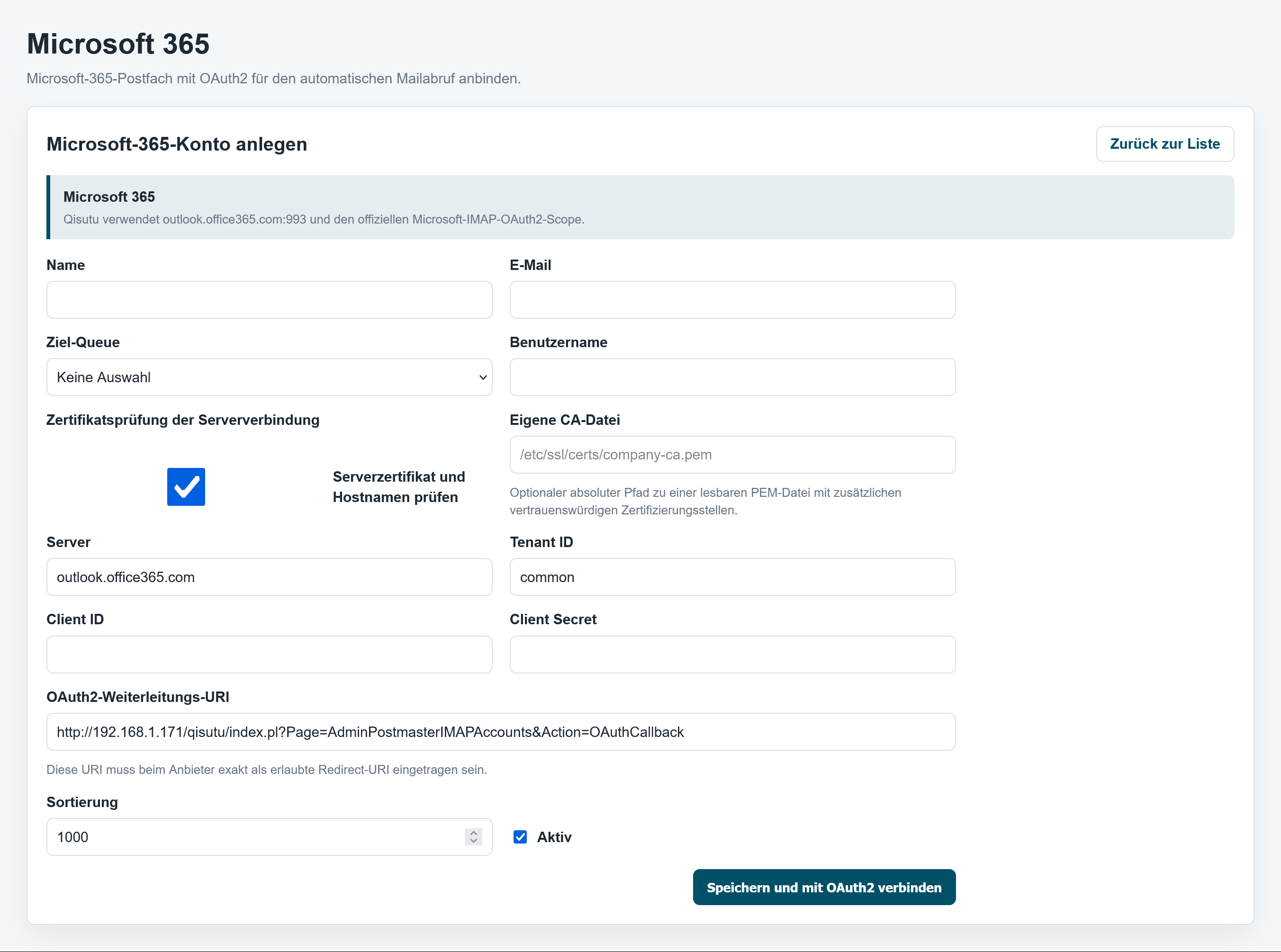Click the Sortierung stepper arrows

click(473, 837)
